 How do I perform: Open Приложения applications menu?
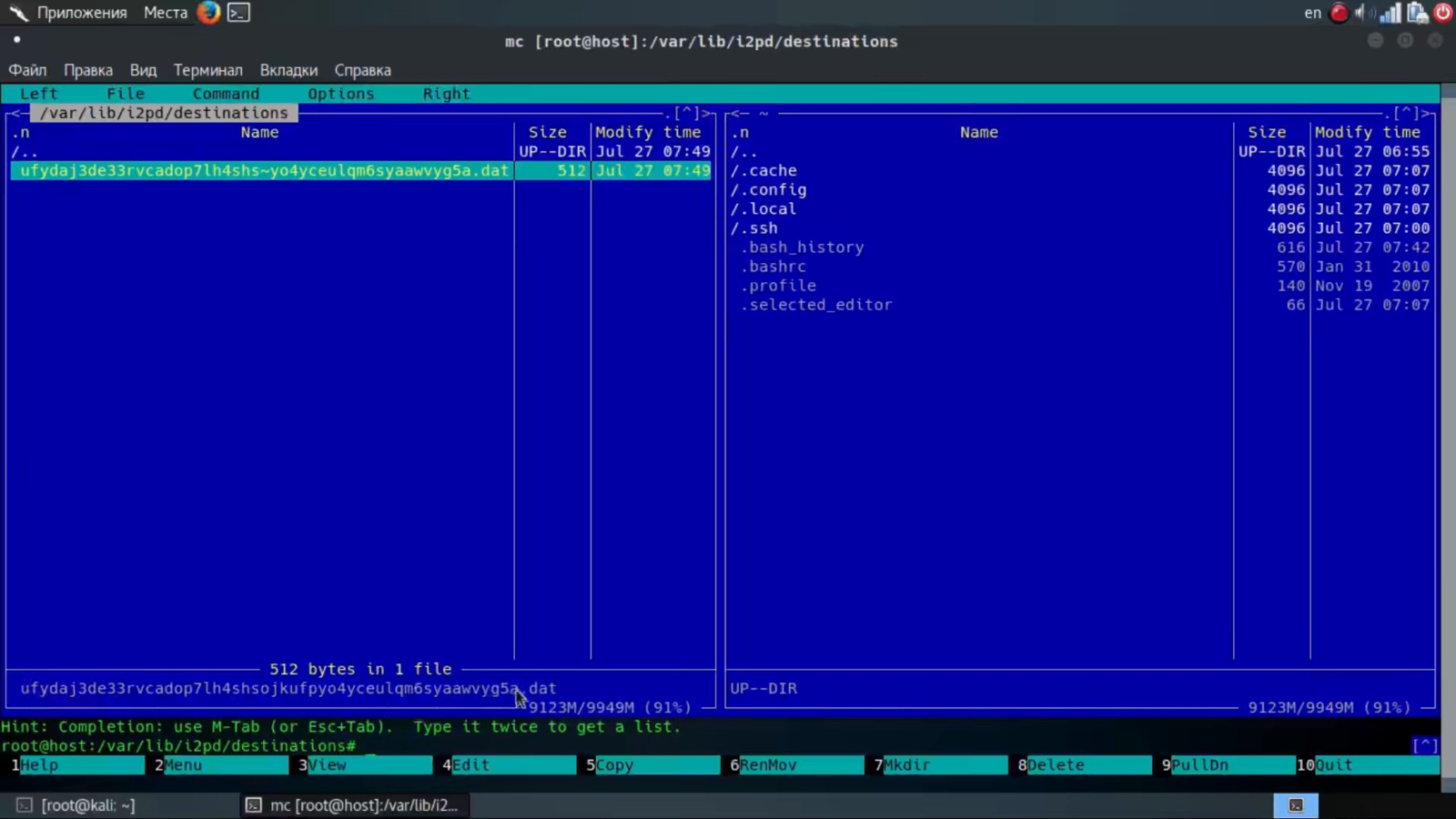point(82,13)
